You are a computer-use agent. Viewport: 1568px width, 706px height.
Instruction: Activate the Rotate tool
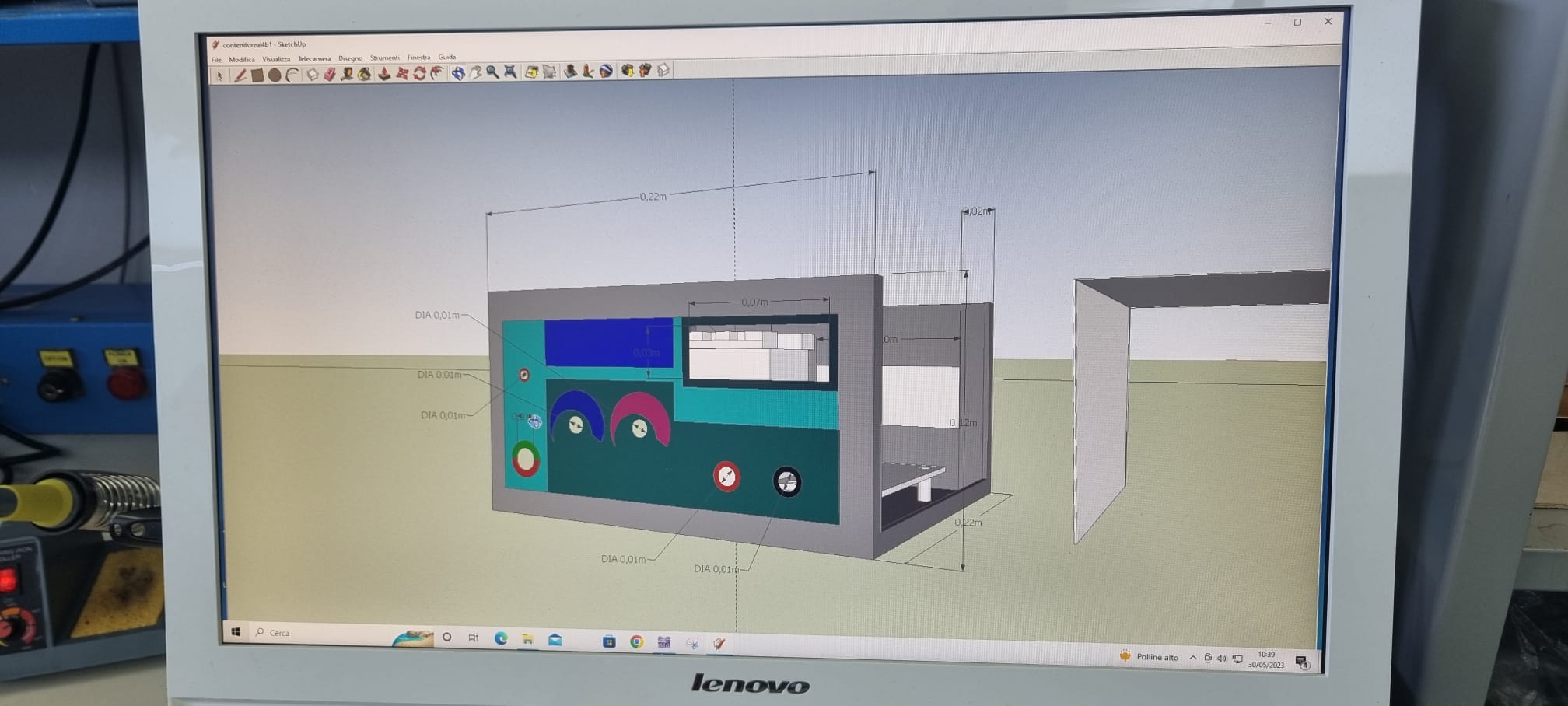[x=420, y=73]
